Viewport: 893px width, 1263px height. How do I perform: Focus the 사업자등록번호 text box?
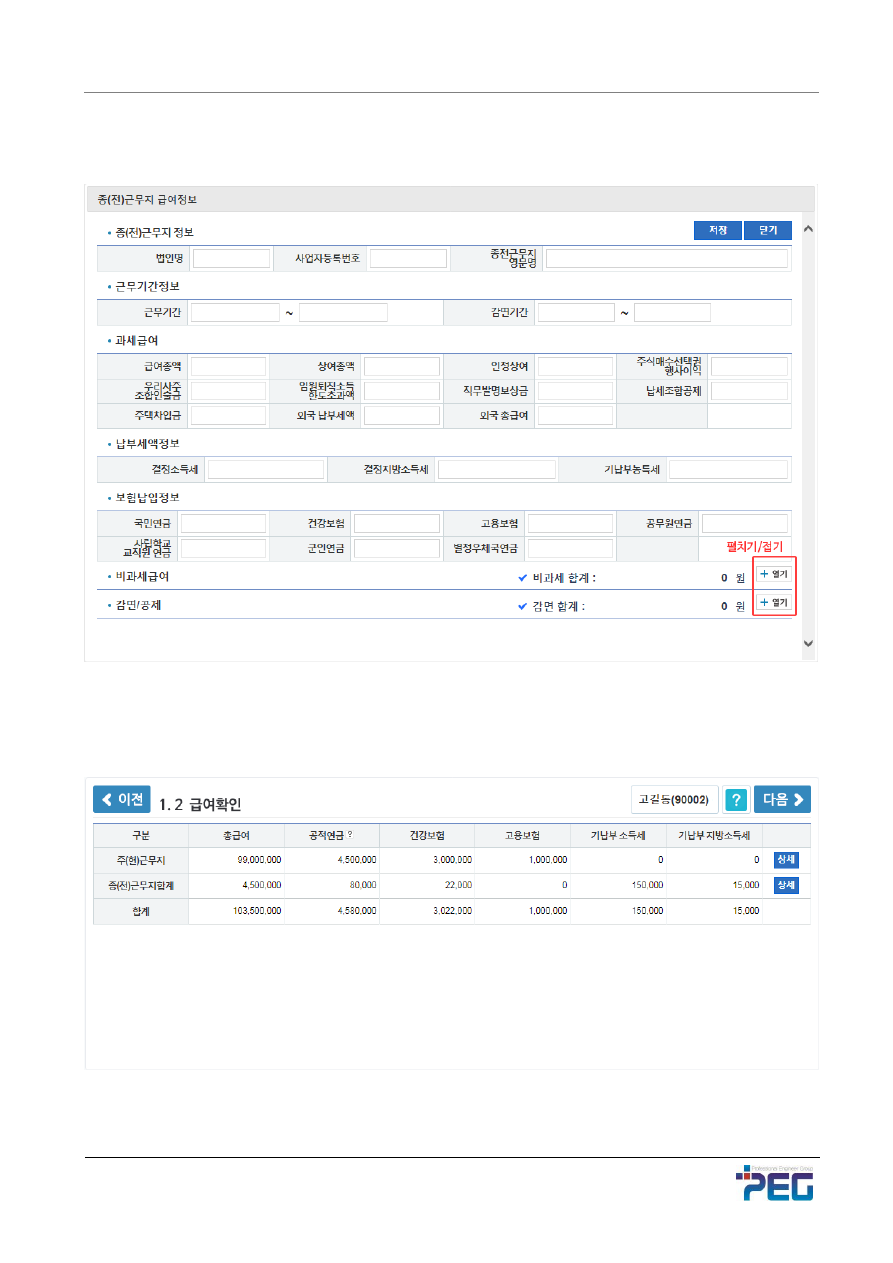408,259
